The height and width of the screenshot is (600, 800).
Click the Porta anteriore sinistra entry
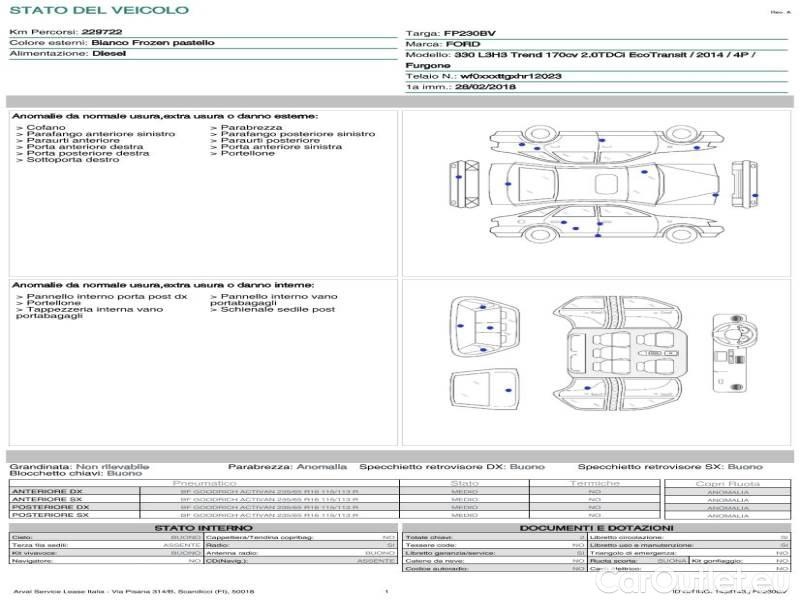click(x=276, y=146)
